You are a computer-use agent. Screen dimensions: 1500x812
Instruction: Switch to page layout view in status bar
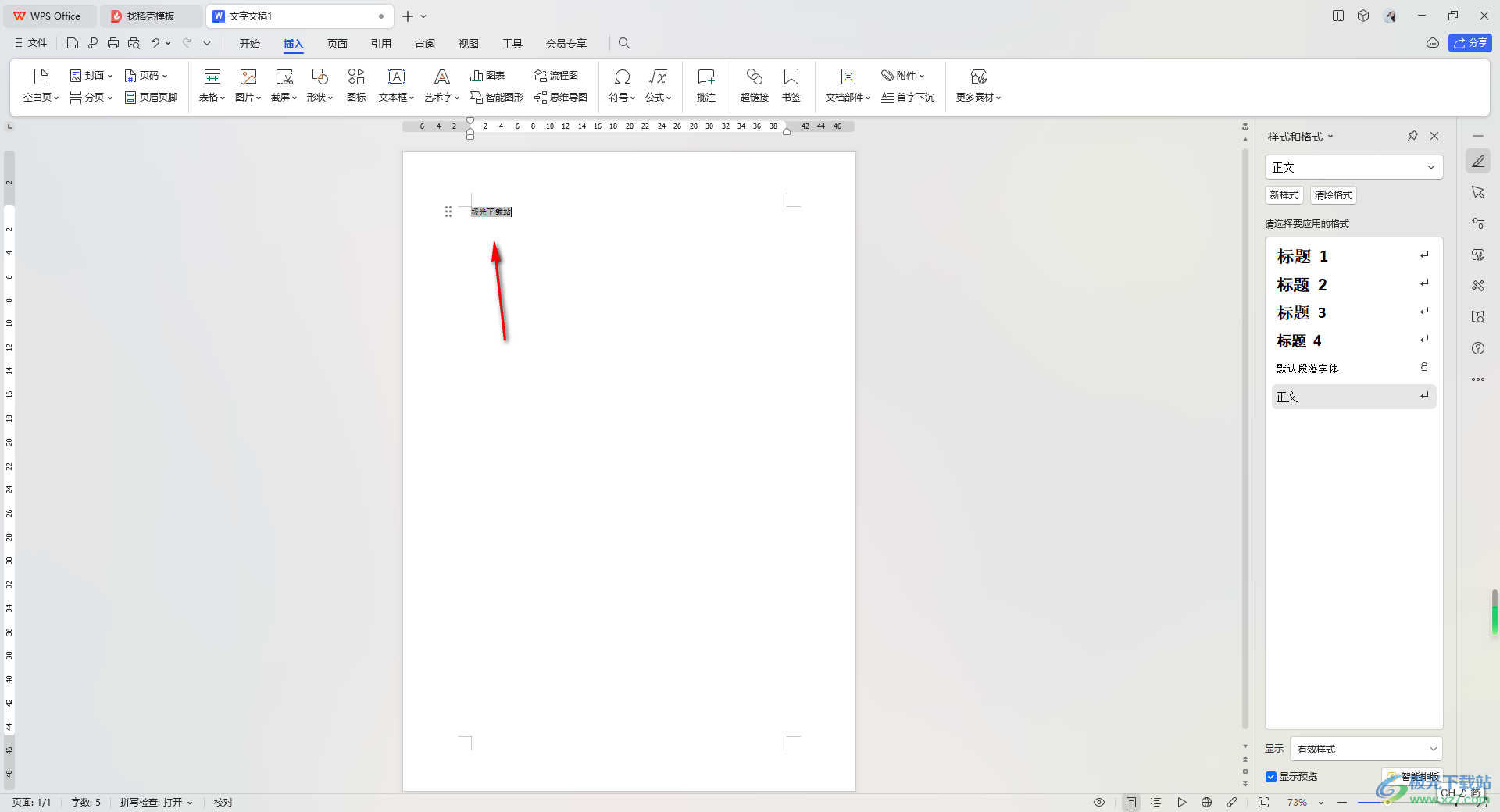point(1131,803)
